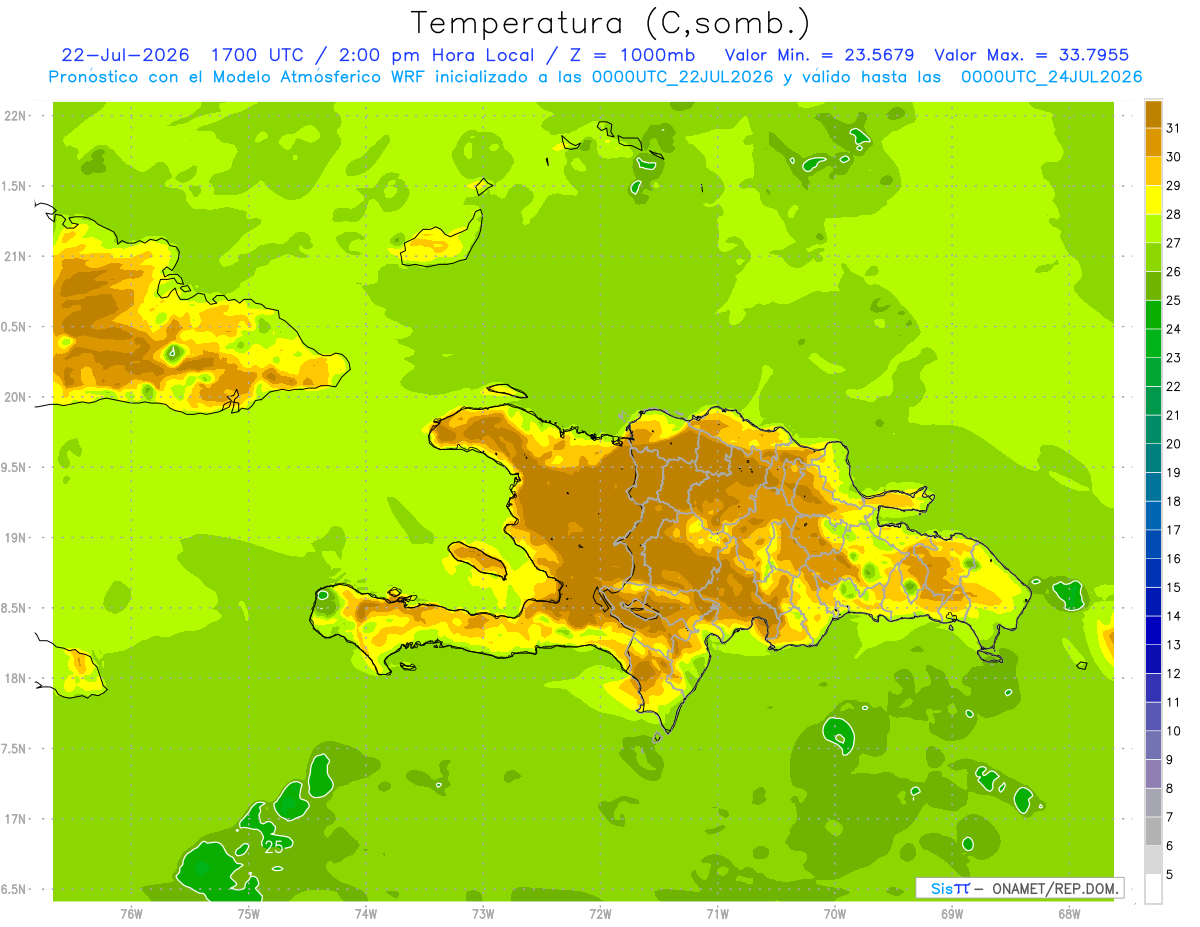The image size is (1200, 927).
Task: Click the colorbar segment between 26 and 27
Action: 1152,257
